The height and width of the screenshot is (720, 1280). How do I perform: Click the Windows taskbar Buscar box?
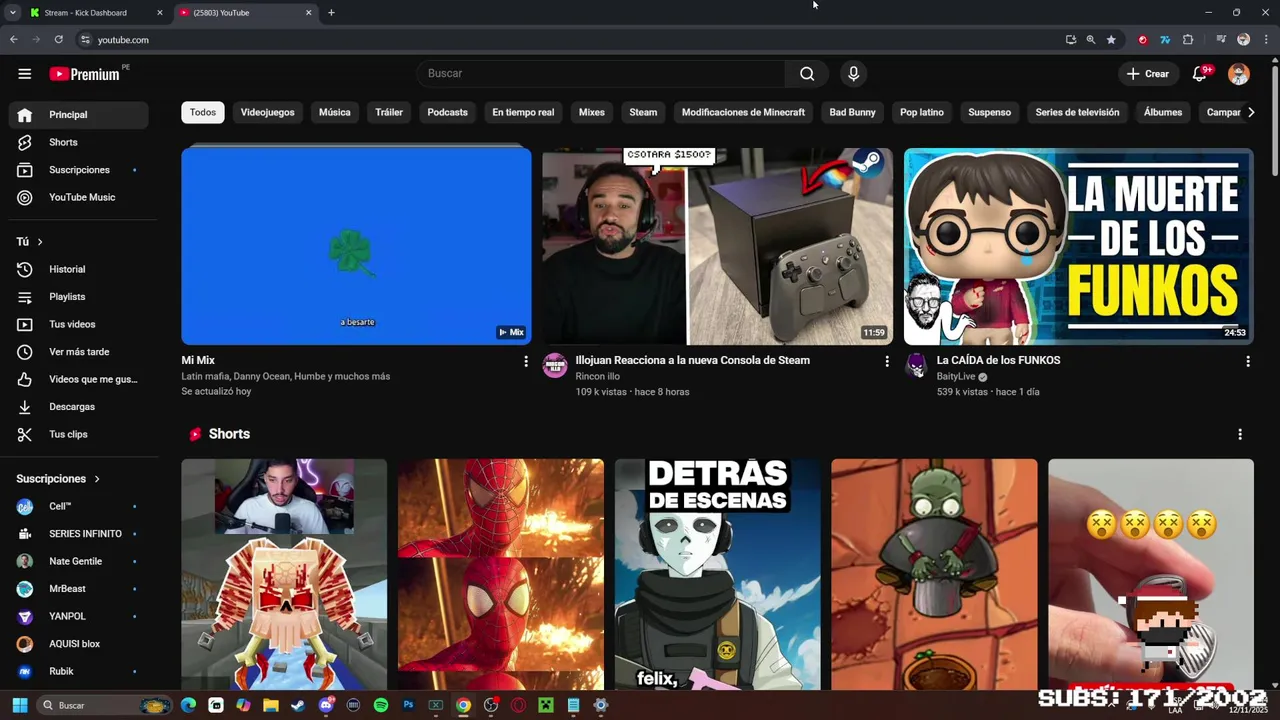pos(103,705)
